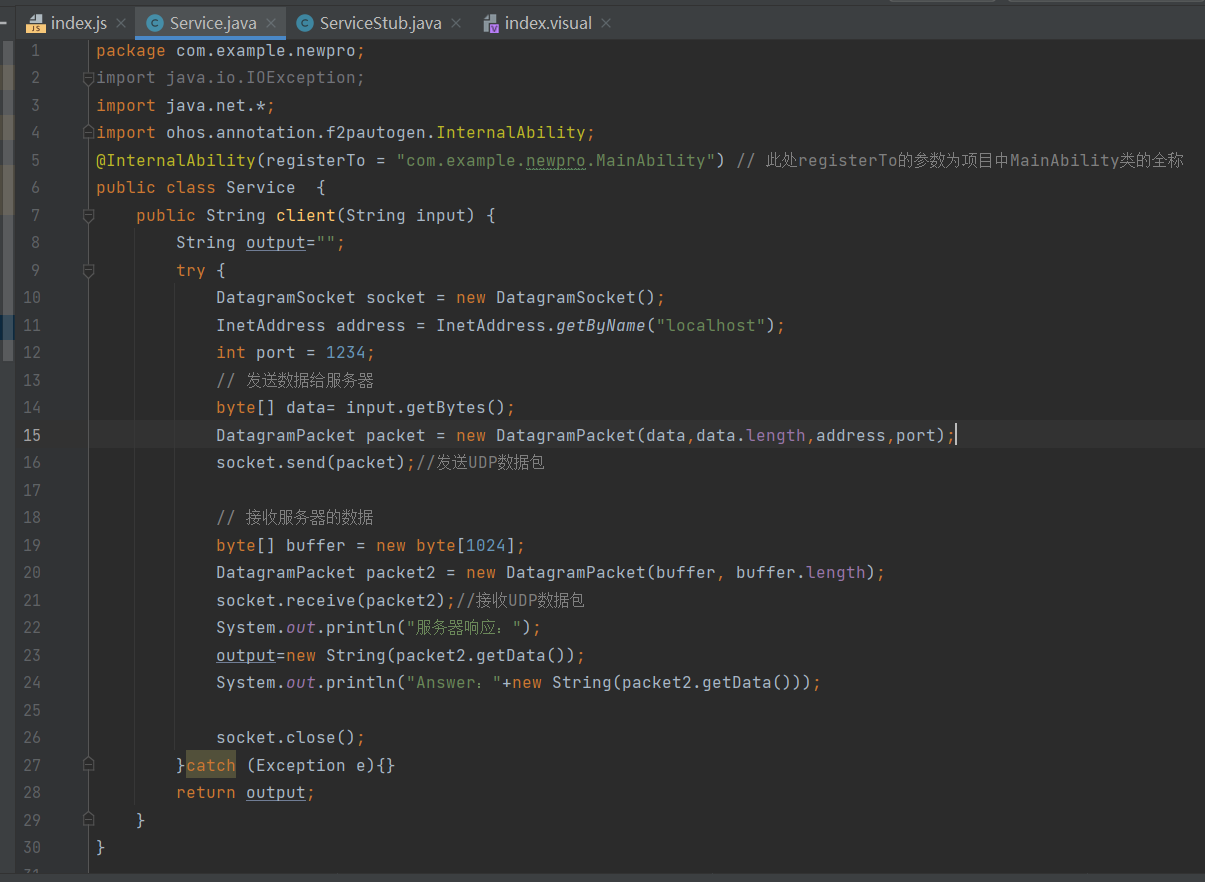This screenshot has width=1205, height=882.
Task: Close the Service.java tab
Action: (x=272, y=23)
